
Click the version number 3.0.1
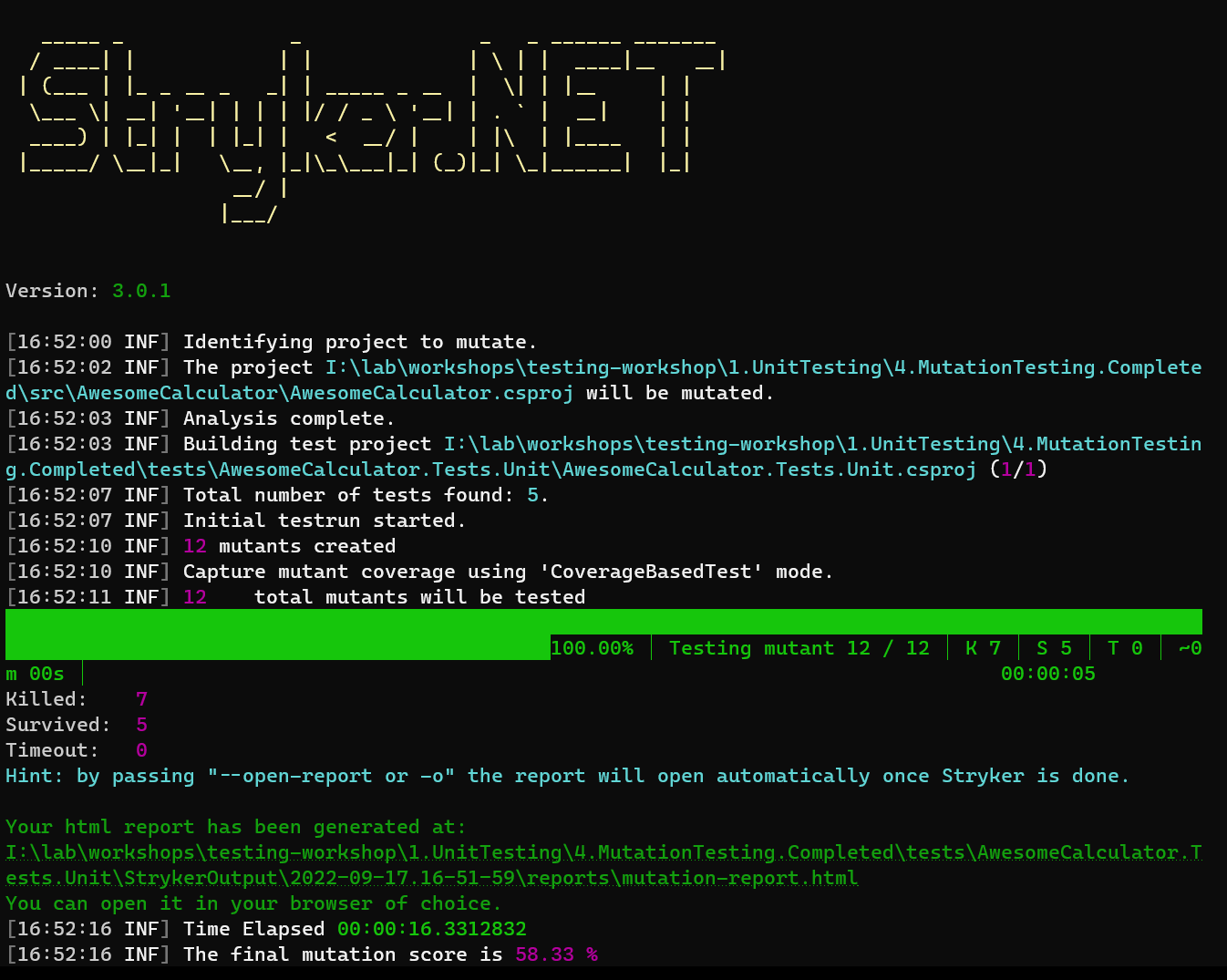click(x=141, y=291)
